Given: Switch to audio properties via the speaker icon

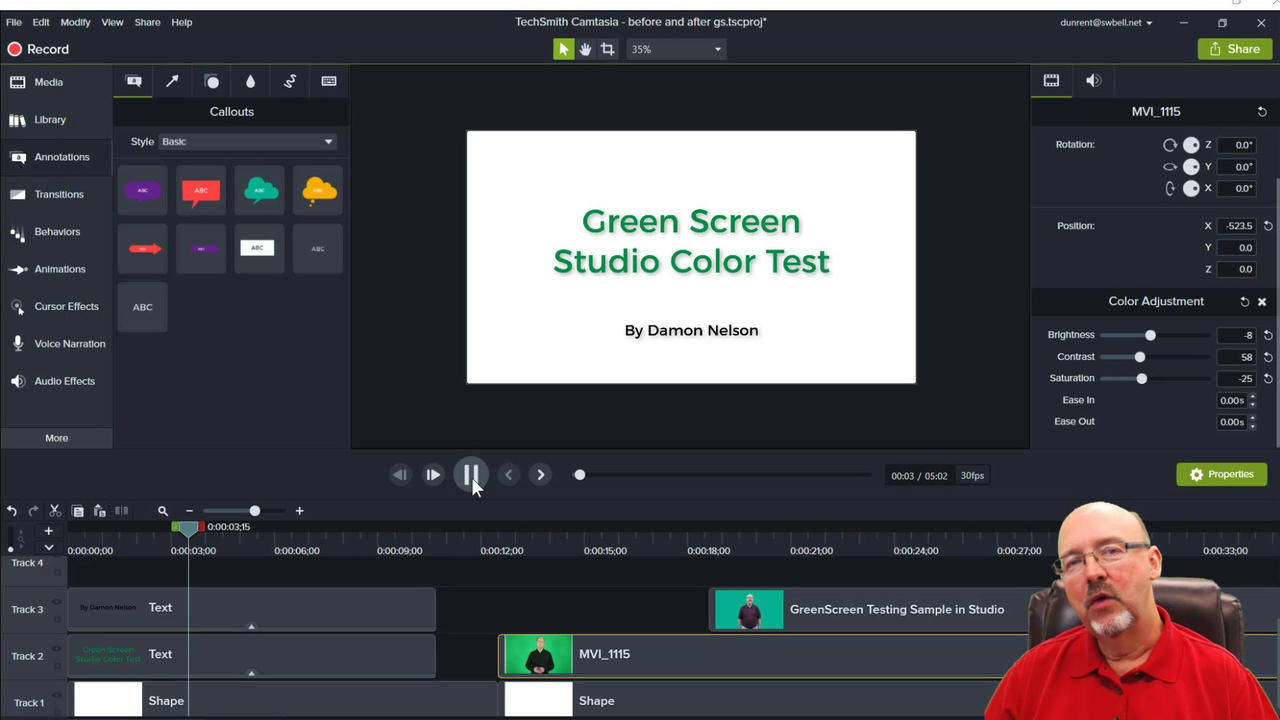Looking at the screenshot, I should click(1093, 81).
